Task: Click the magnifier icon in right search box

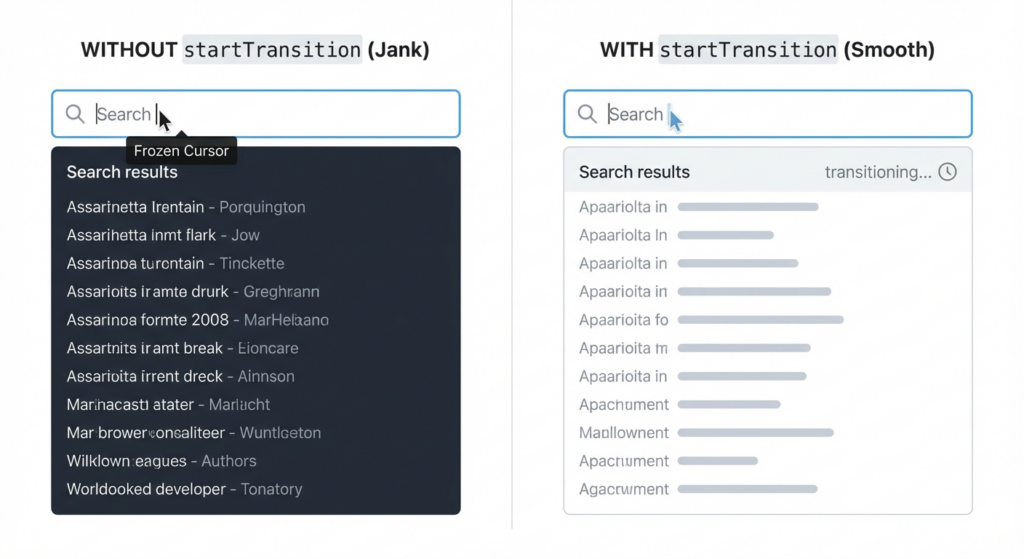Action: tap(587, 114)
